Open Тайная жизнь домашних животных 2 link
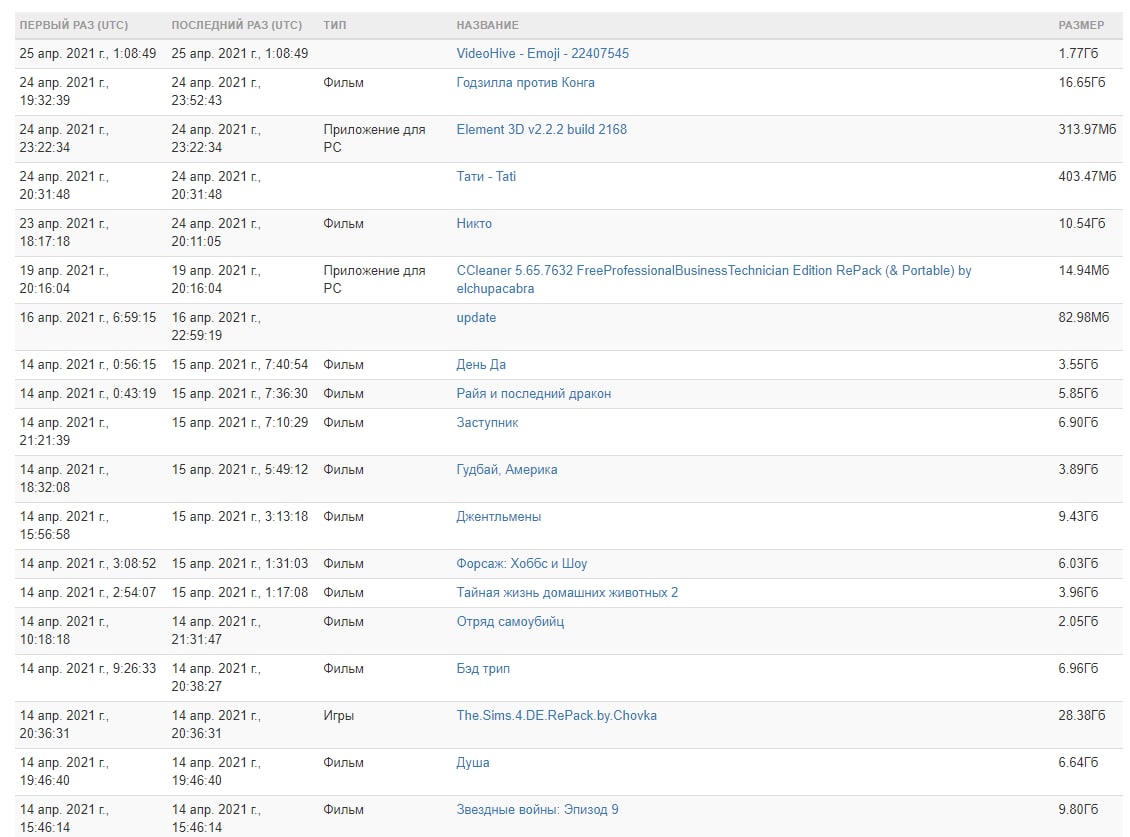Image resolution: width=1130 pixels, height=837 pixels. [567, 593]
